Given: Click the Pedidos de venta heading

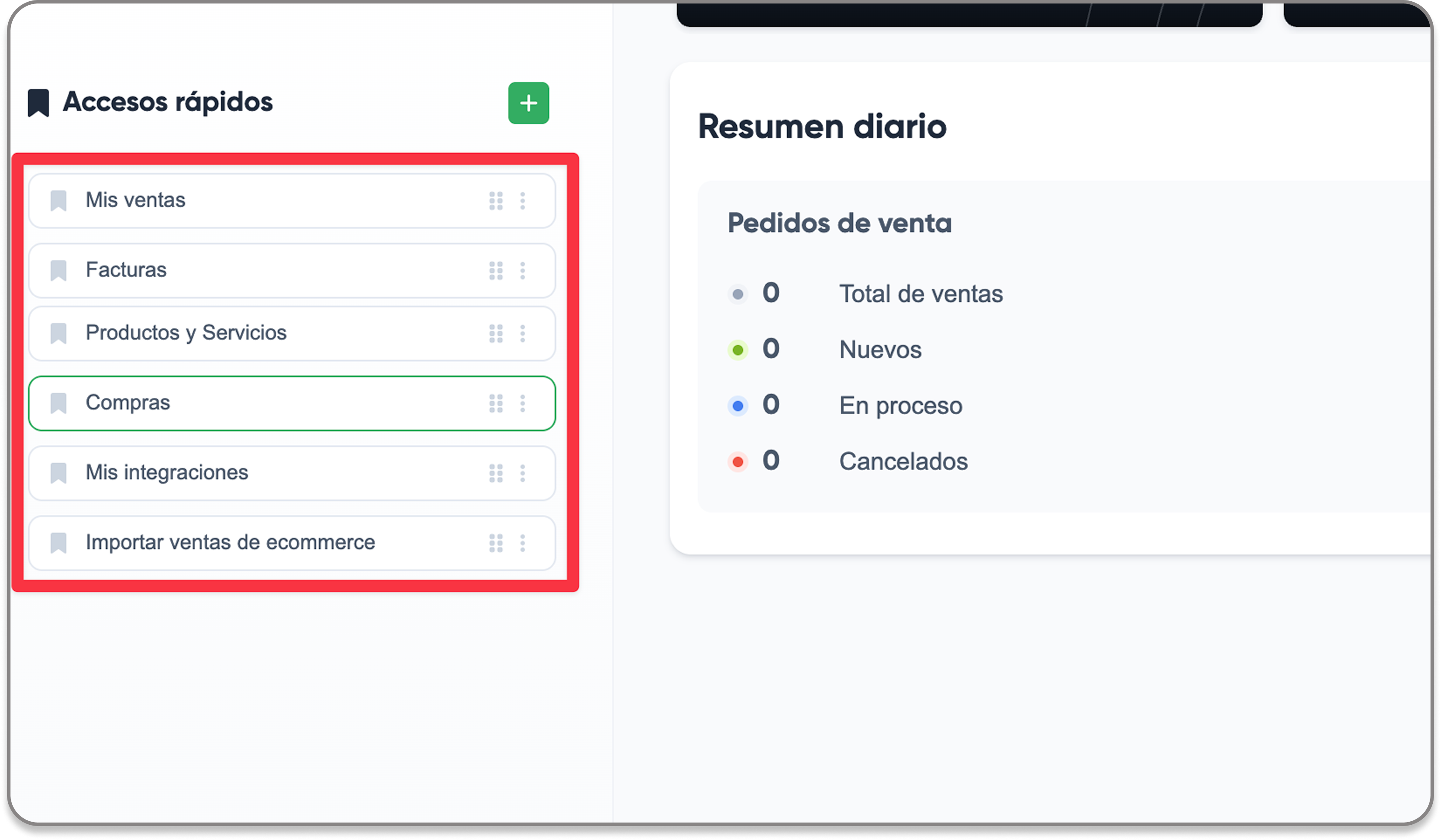Looking at the screenshot, I should 839,223.
